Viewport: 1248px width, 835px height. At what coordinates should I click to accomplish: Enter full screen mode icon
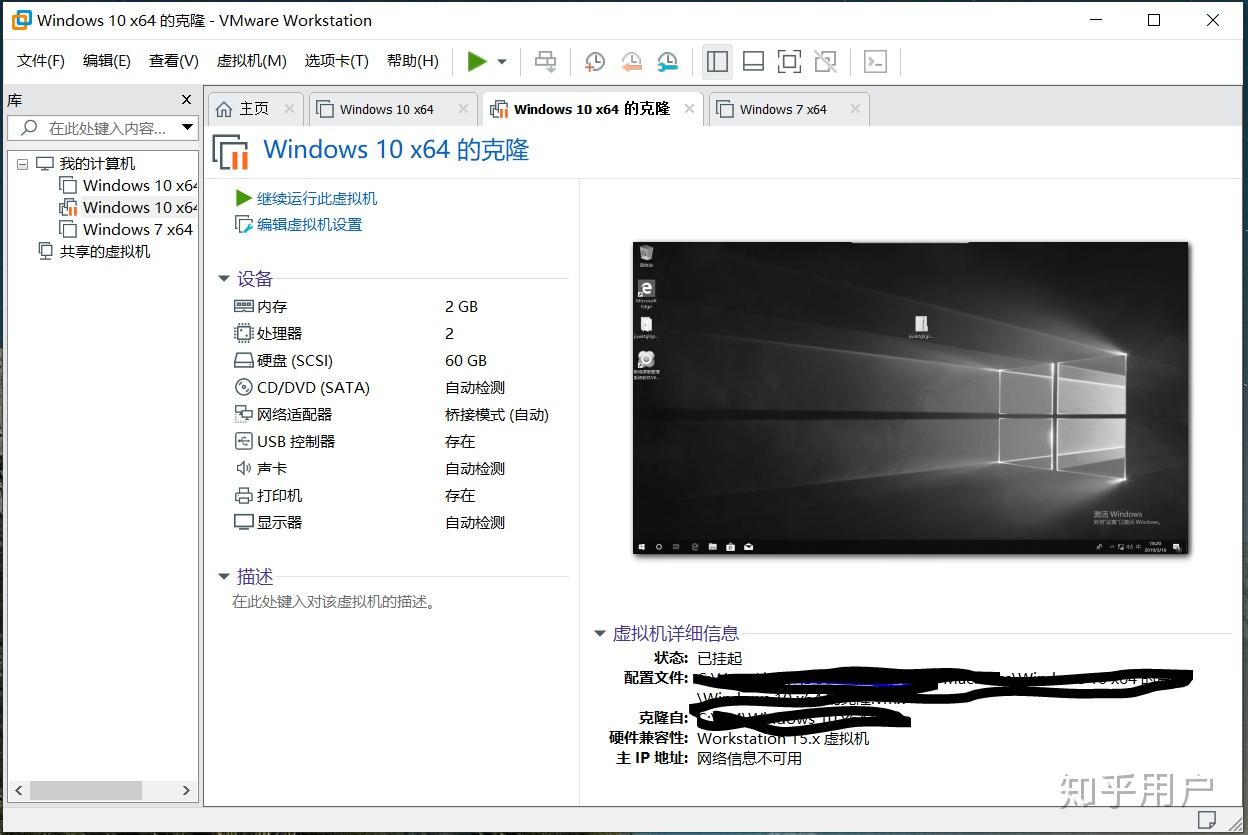click(x=789, y=62)
